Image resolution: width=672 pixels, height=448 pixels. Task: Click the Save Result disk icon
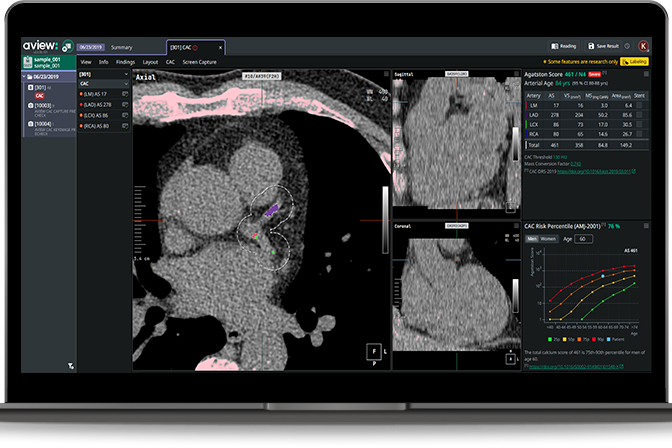(590, 46)
